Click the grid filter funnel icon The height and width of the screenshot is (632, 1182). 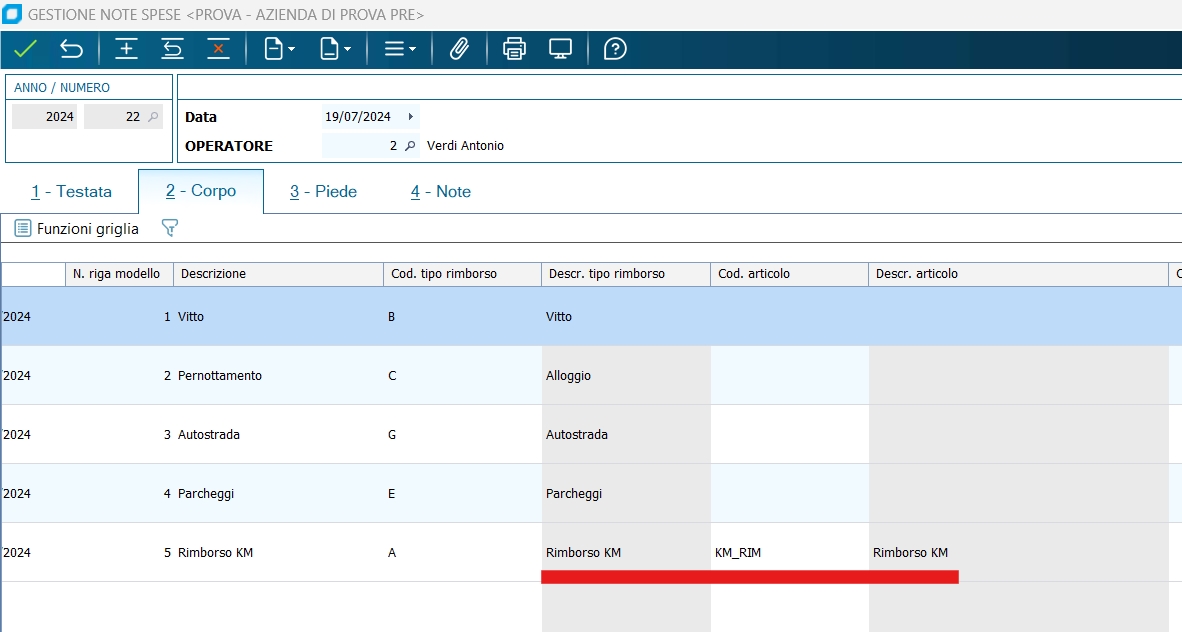coord(169,229)
